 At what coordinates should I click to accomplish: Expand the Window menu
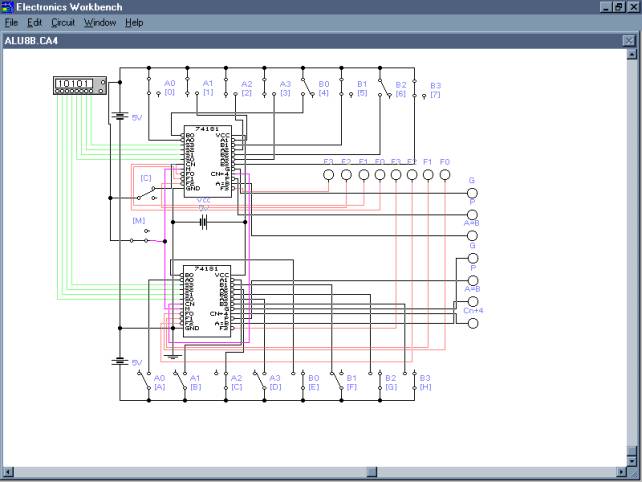click(x=100, y=22)
